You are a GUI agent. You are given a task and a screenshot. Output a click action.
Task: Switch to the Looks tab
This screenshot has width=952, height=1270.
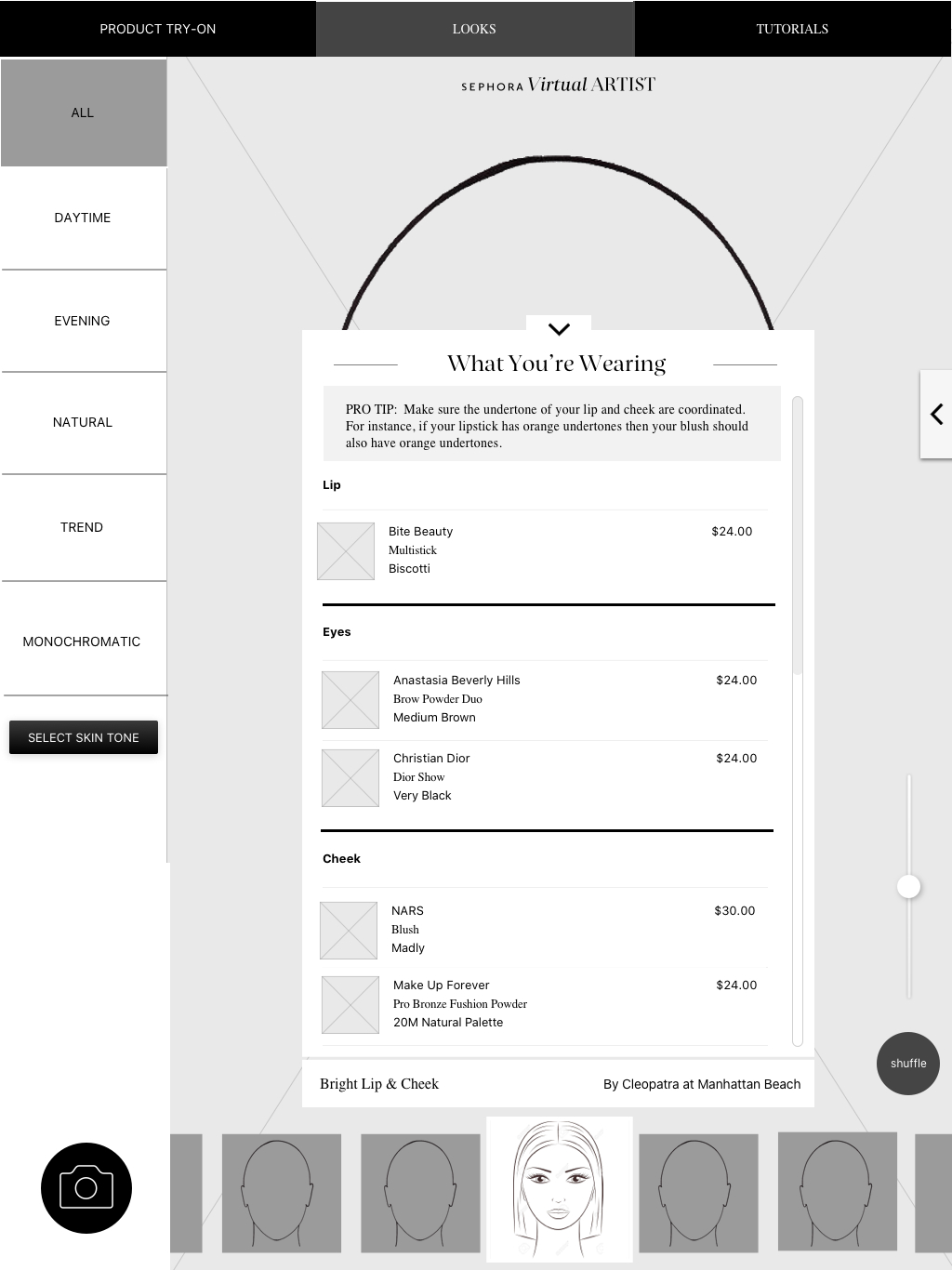pos(475,29)
